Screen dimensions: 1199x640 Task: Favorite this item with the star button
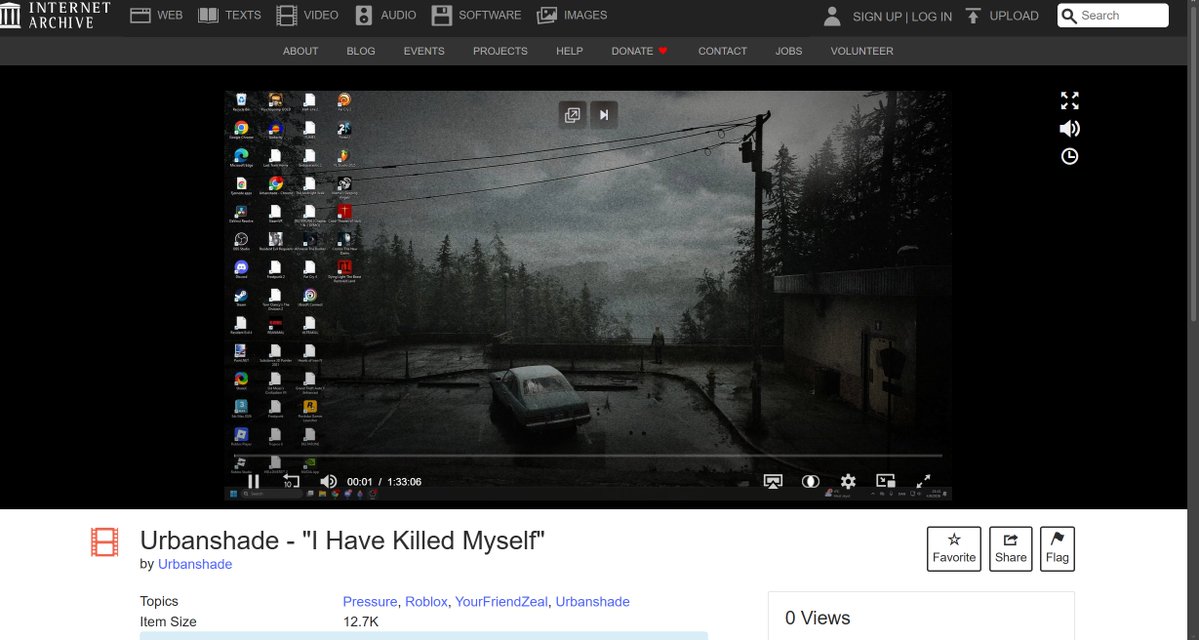(x=954, y=549)
